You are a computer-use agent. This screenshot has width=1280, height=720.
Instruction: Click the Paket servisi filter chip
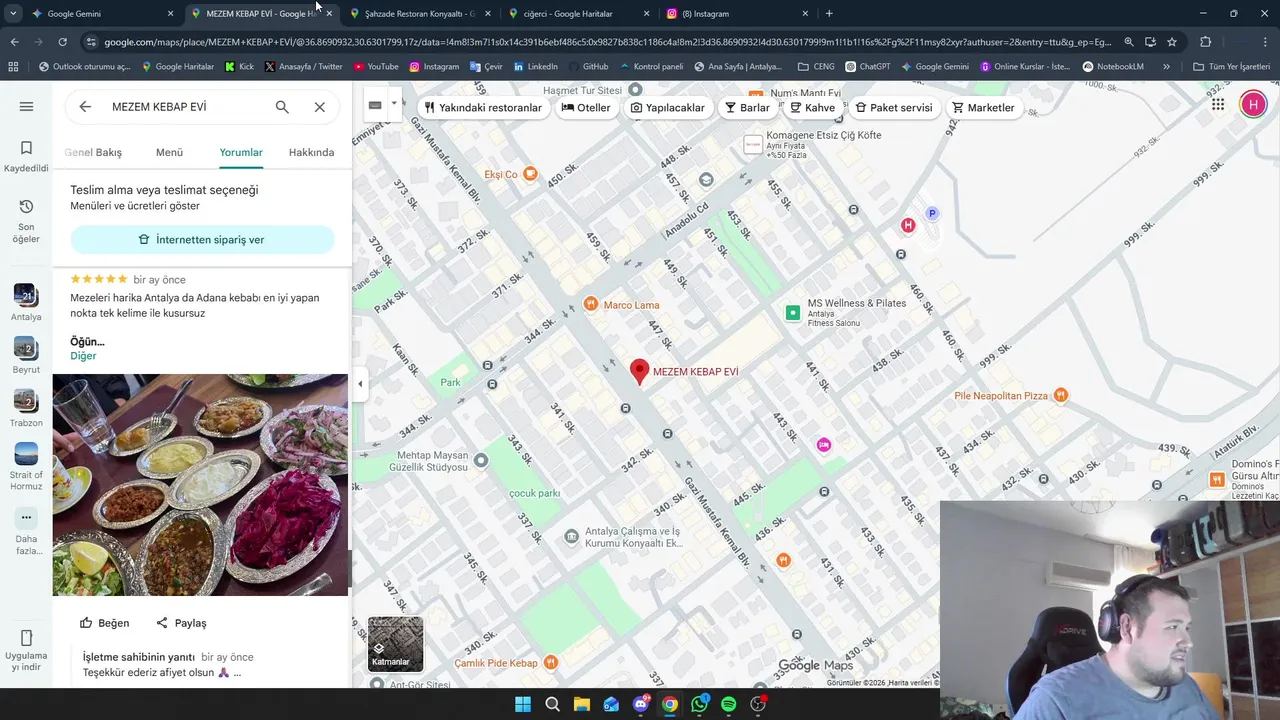(x=894, y=108)
